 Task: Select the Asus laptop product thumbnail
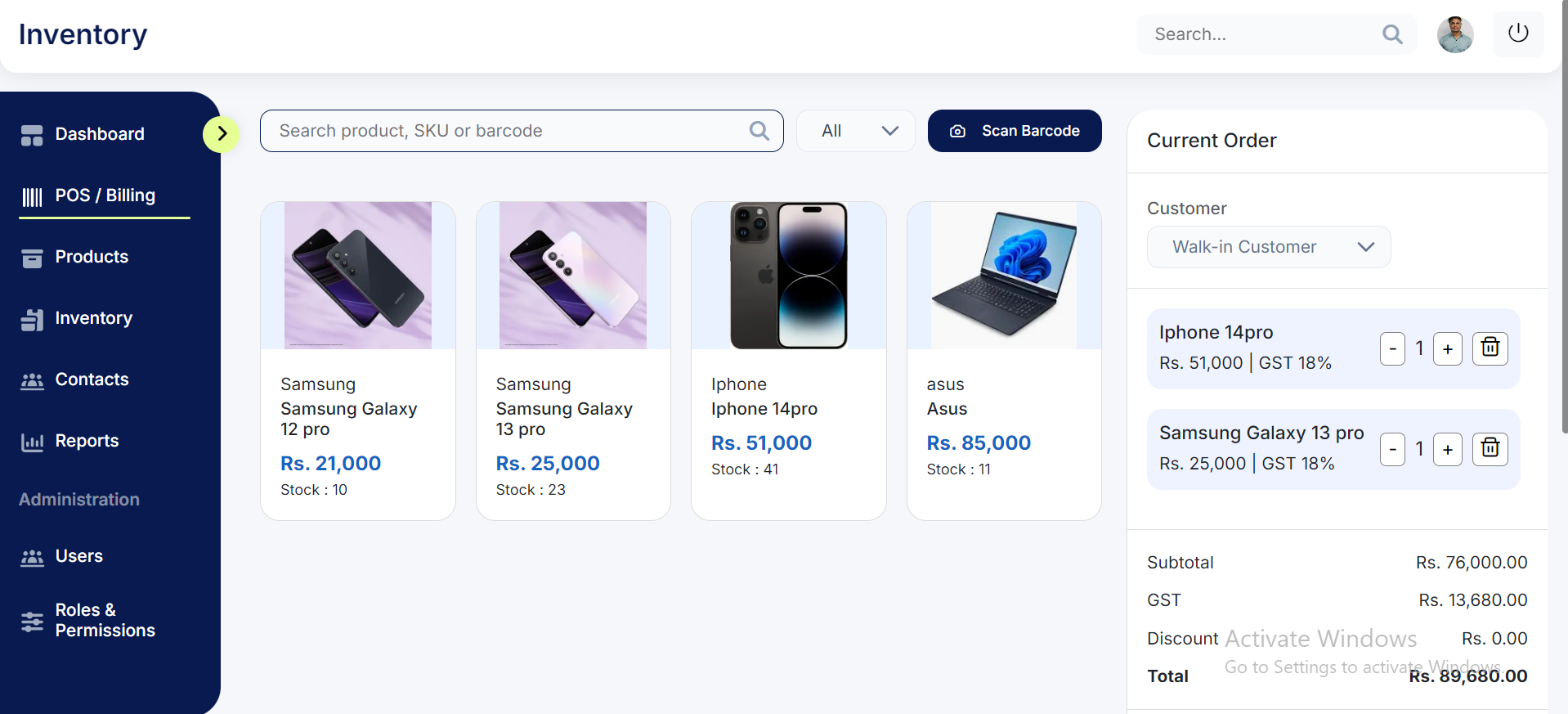click(1004, 276)
